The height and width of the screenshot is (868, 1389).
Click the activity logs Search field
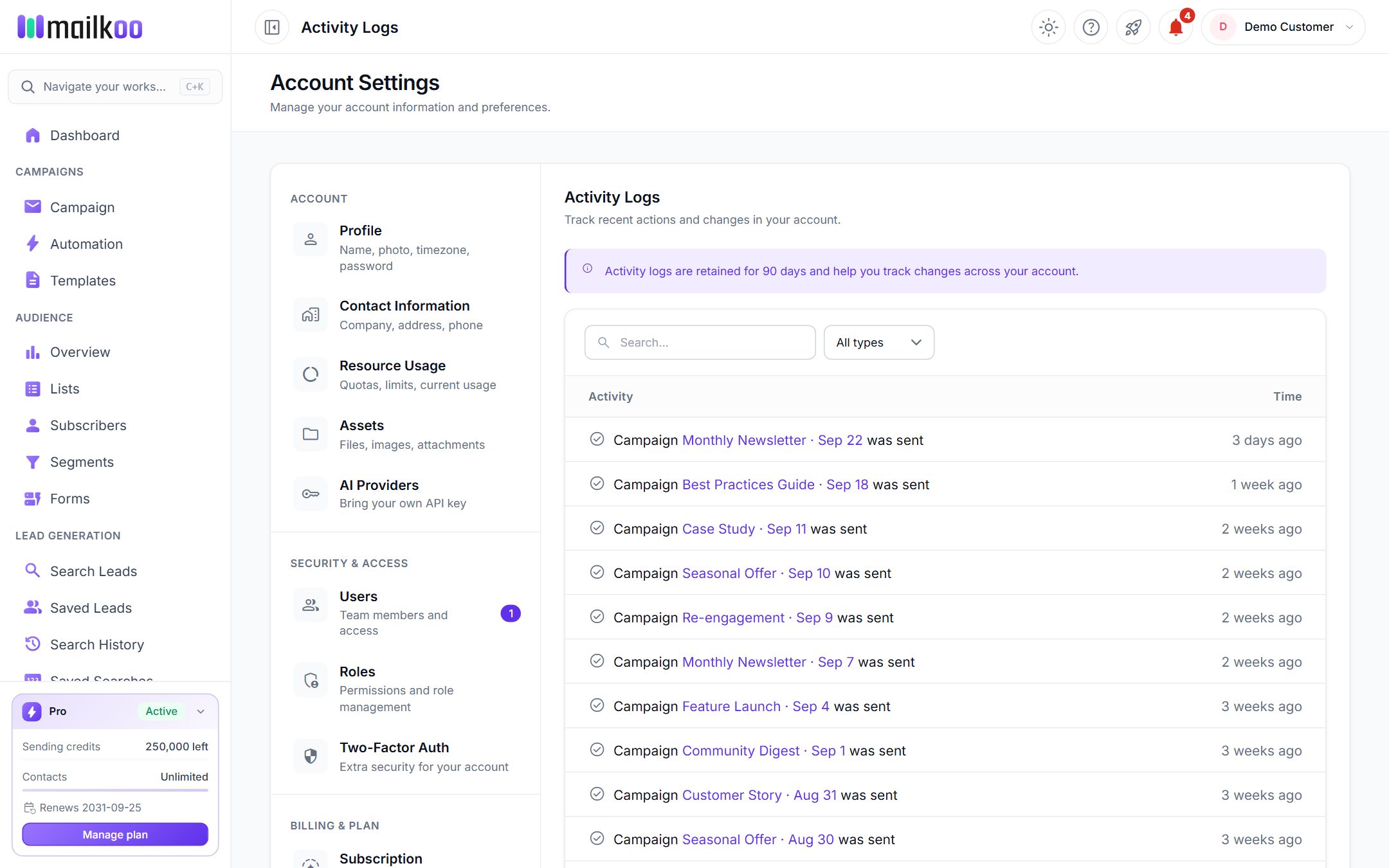[x=700, y=342]
